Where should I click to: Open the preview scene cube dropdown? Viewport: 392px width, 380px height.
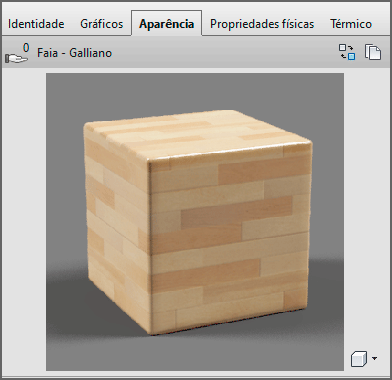(364, 359)
